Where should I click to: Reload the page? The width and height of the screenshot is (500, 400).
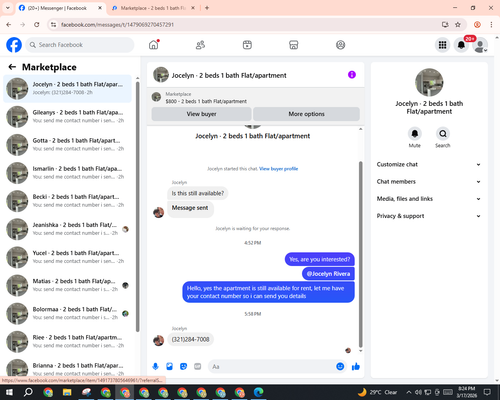click(x=37, y=25)
